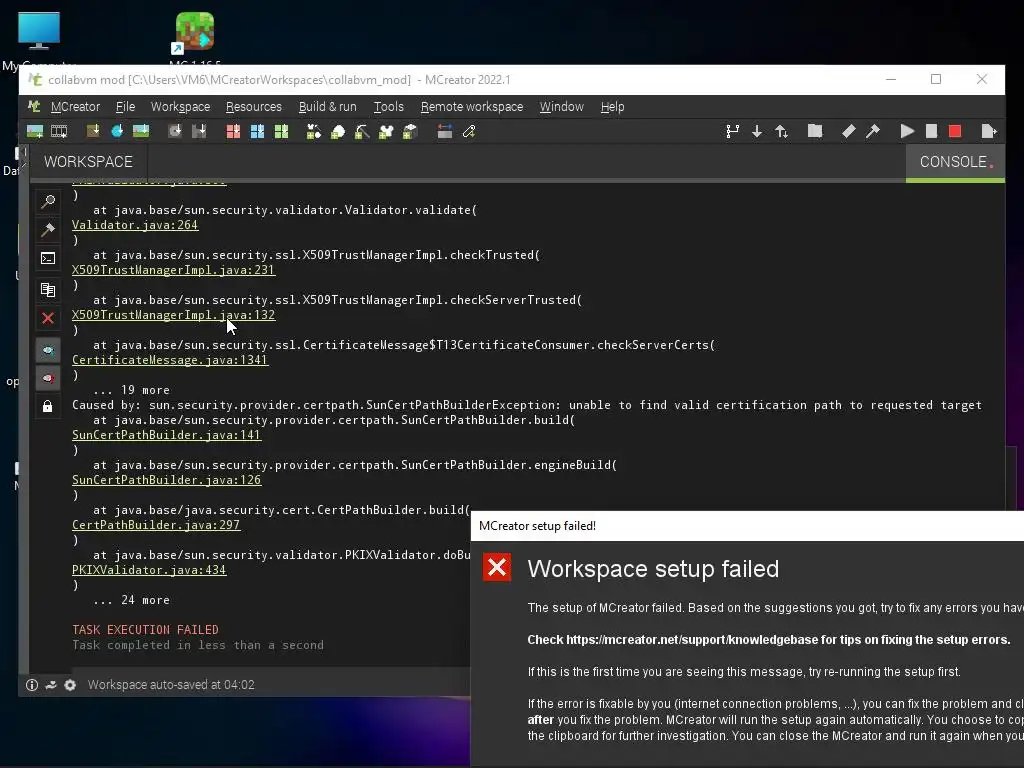Image resolution: width=1024 pixels, height=768 pixels.
Task: Build workspace with top toolbar hammer icon
Action: click(872, 132)
